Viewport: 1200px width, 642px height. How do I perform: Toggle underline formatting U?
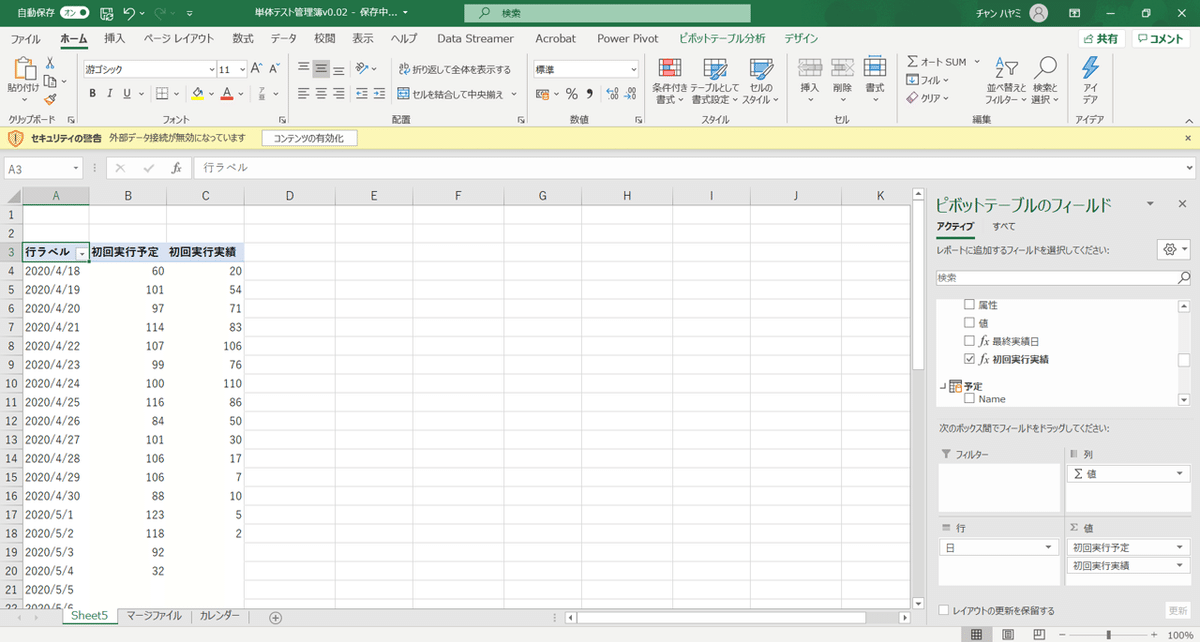pyautogui.click(x=127, y=94)
